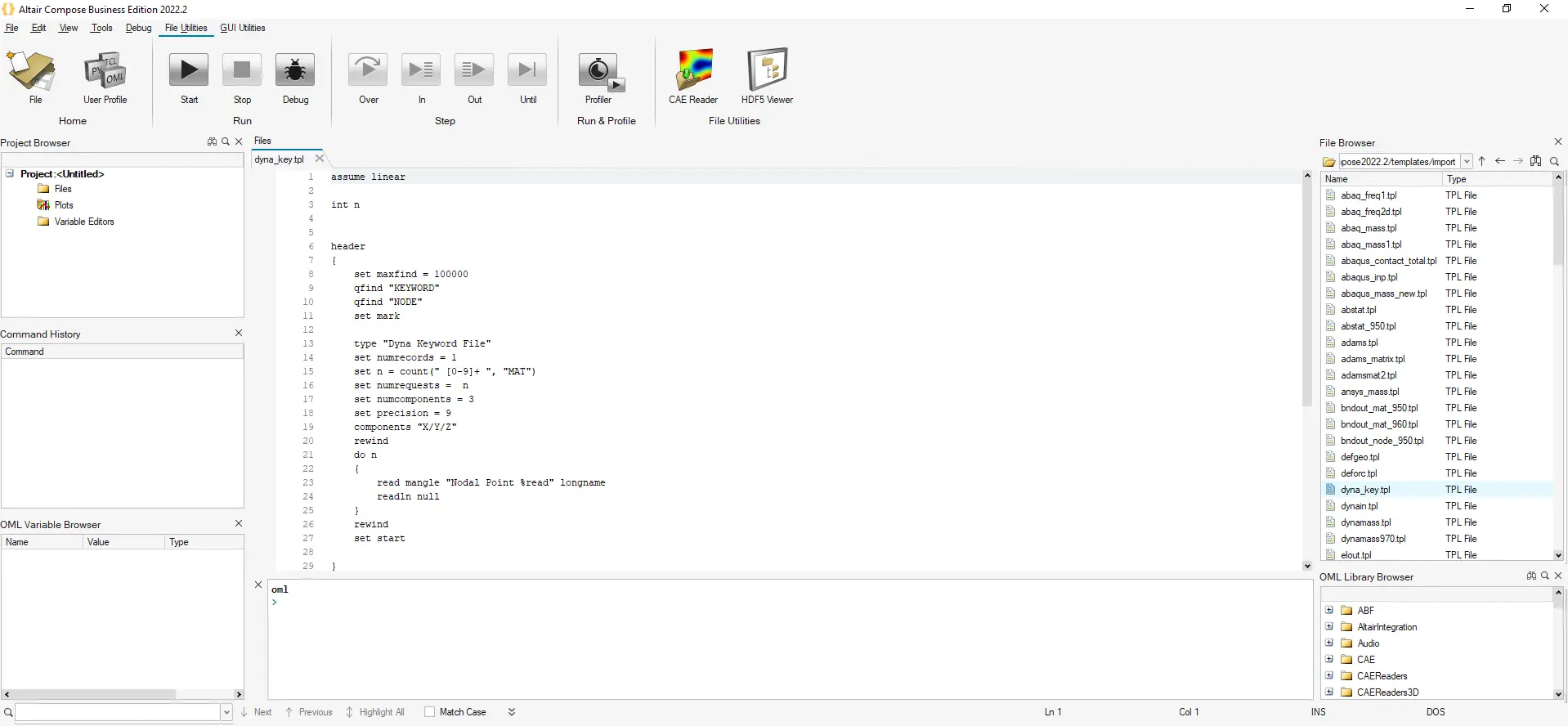The height and width of the screenshot is (726, 1568).
Task: Expand the CAE library folder
Action: [1329, 659]
